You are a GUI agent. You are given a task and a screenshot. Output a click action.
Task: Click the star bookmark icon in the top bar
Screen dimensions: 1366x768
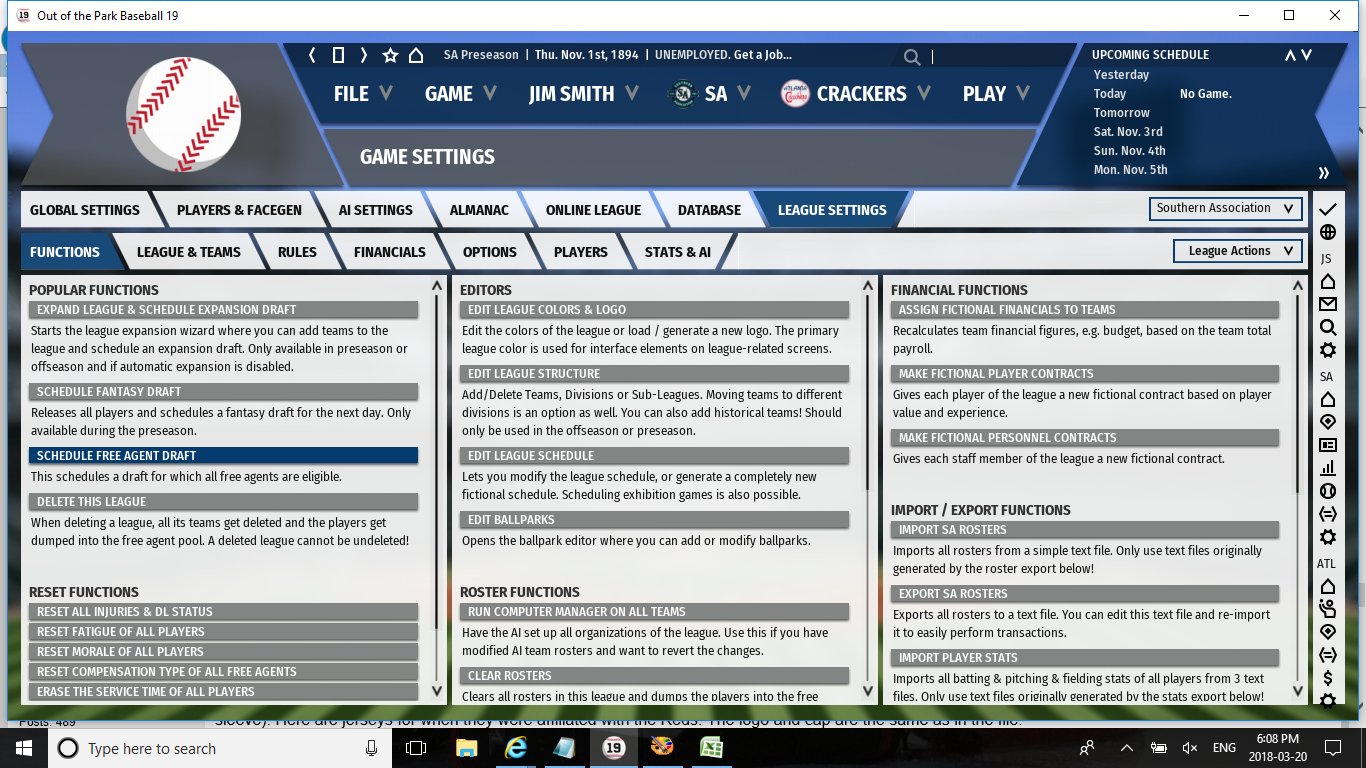390,55
